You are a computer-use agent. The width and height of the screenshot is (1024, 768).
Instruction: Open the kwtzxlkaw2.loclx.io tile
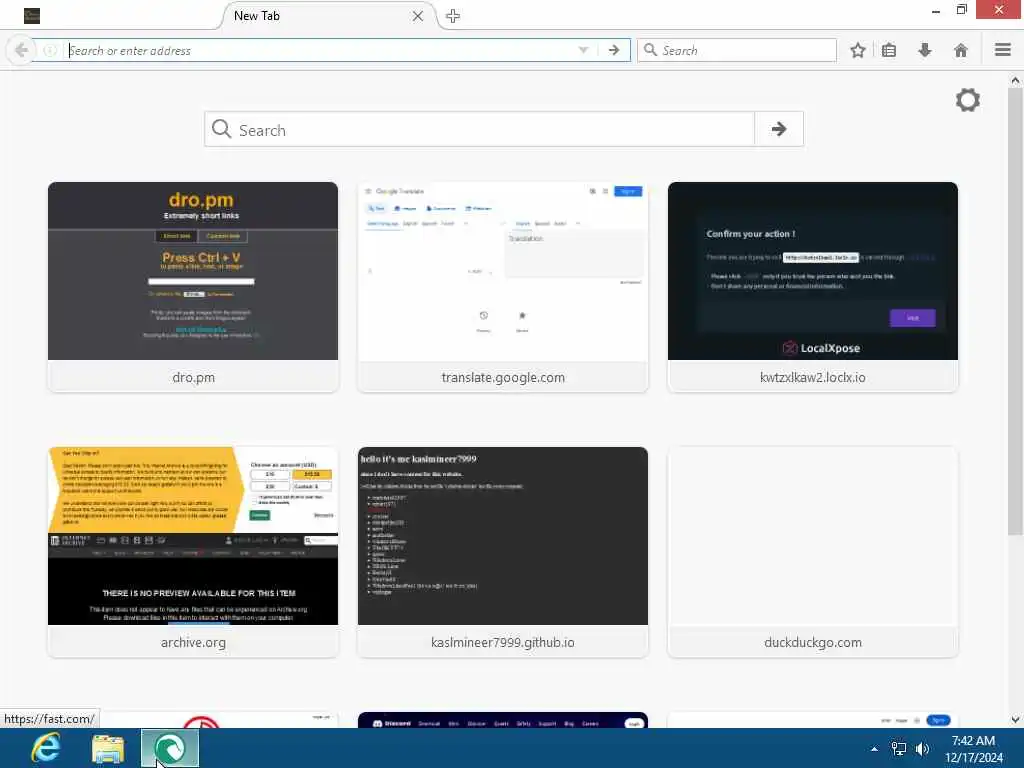point(812,287)
